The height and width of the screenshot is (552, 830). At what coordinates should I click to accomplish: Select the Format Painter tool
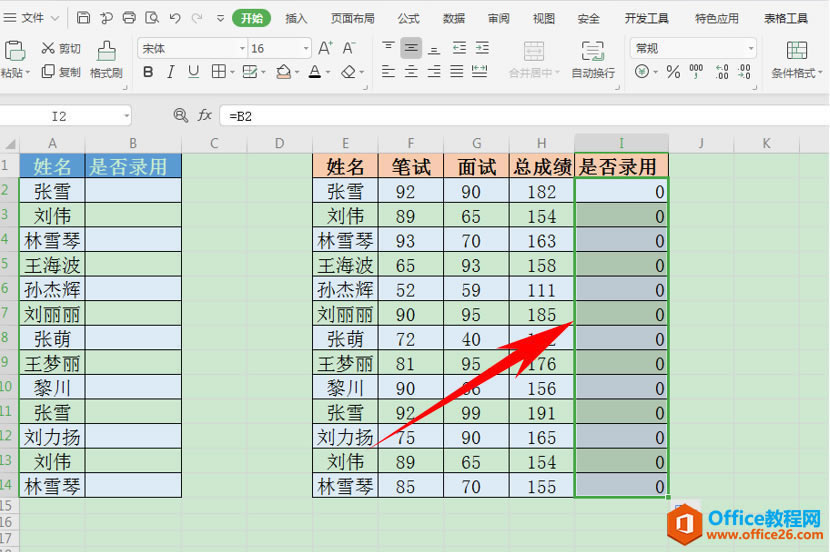[106, 59]
